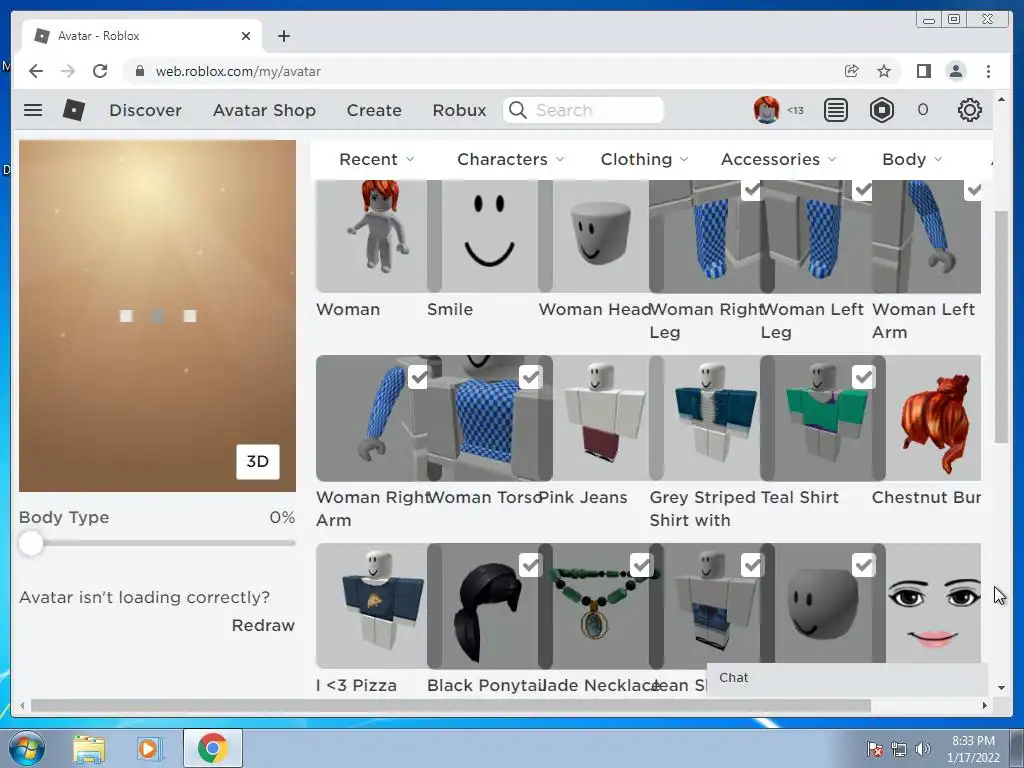The image size is (1024, 768).
Task: Uncheck the Woman Torso item
Action: click(x=530, y=377)
